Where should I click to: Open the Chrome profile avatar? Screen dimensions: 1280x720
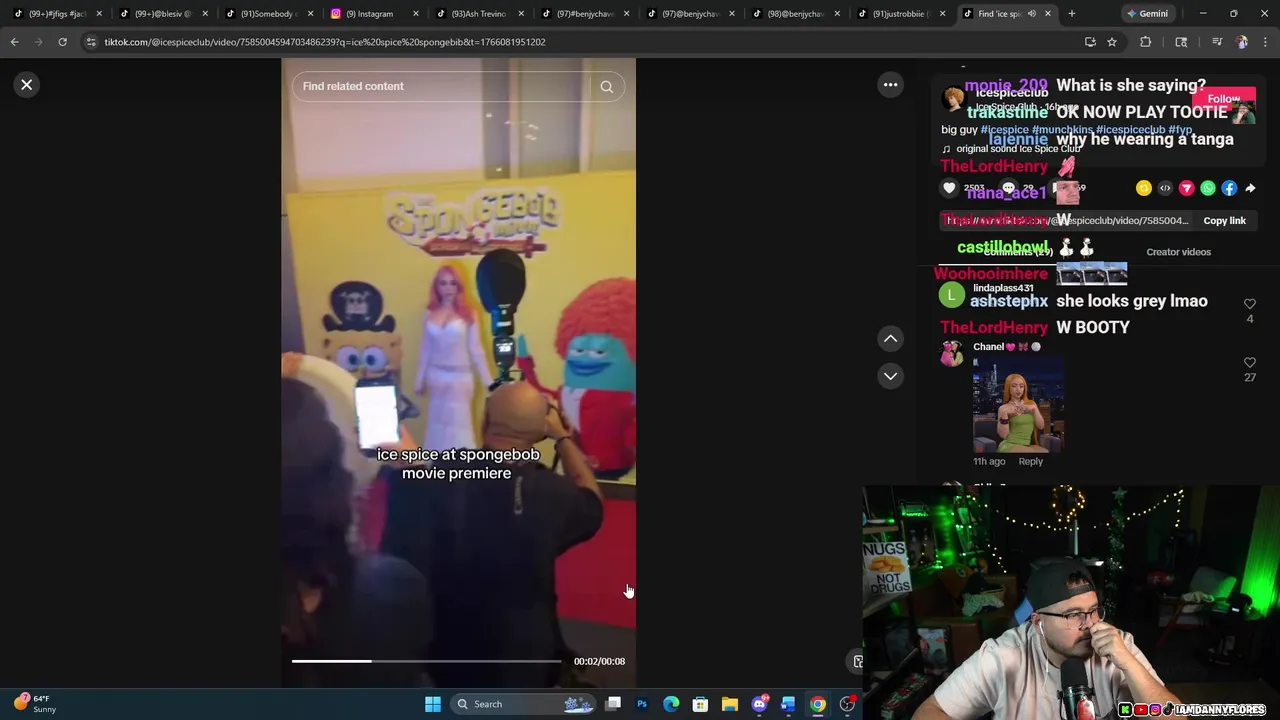[x=1242, y=42]
